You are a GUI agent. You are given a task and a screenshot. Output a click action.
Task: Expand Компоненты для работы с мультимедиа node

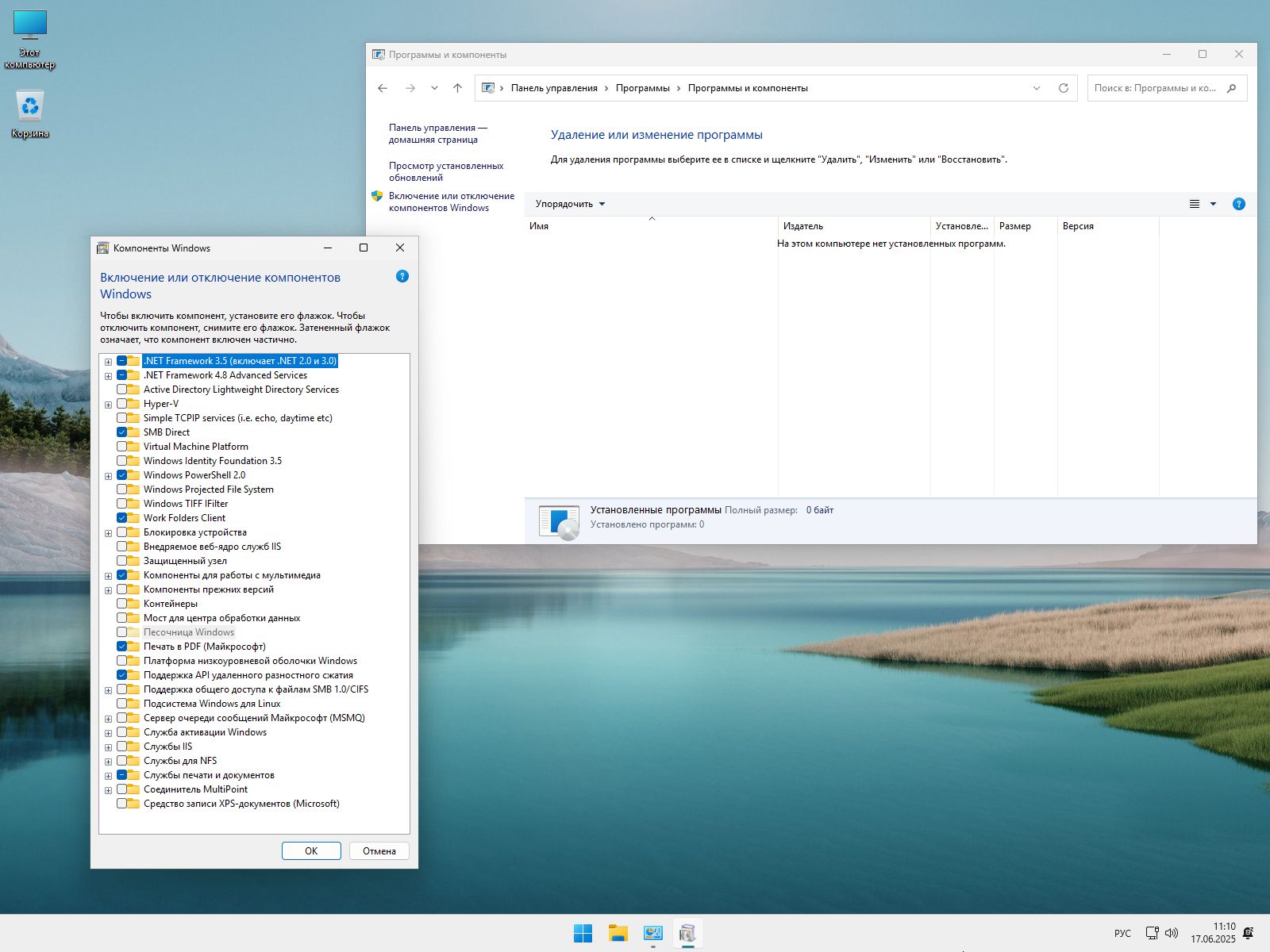pos(109,576)
